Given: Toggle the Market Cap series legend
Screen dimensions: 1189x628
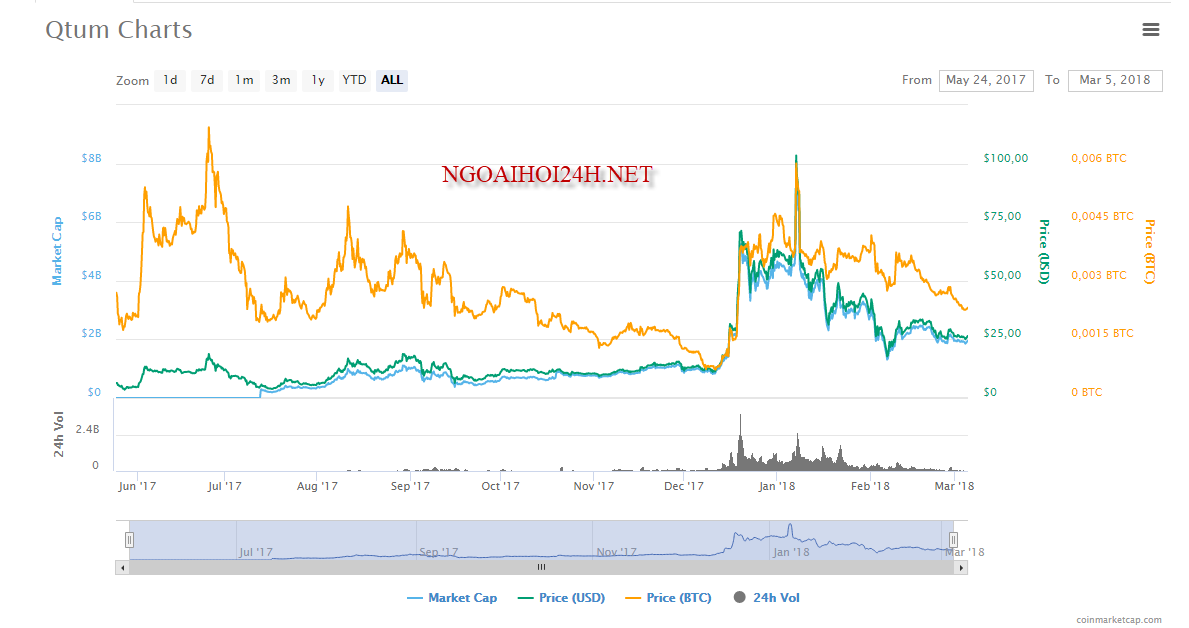Looking at the screenshot, I should tap(452, 598).
